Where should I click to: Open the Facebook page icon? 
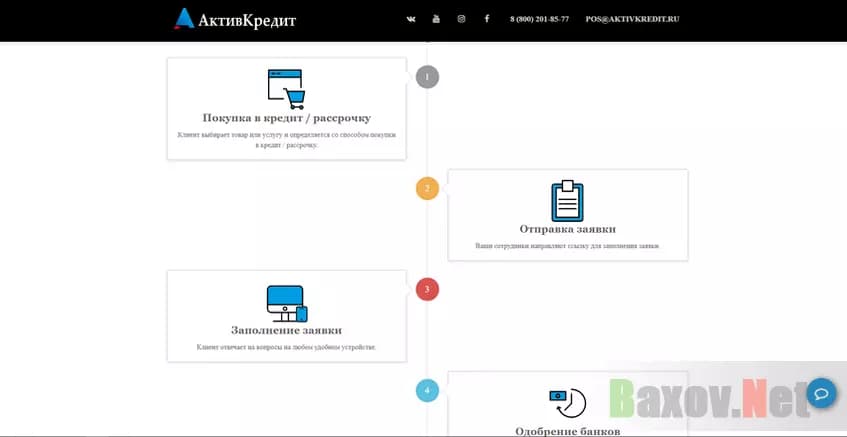[487, 19]
